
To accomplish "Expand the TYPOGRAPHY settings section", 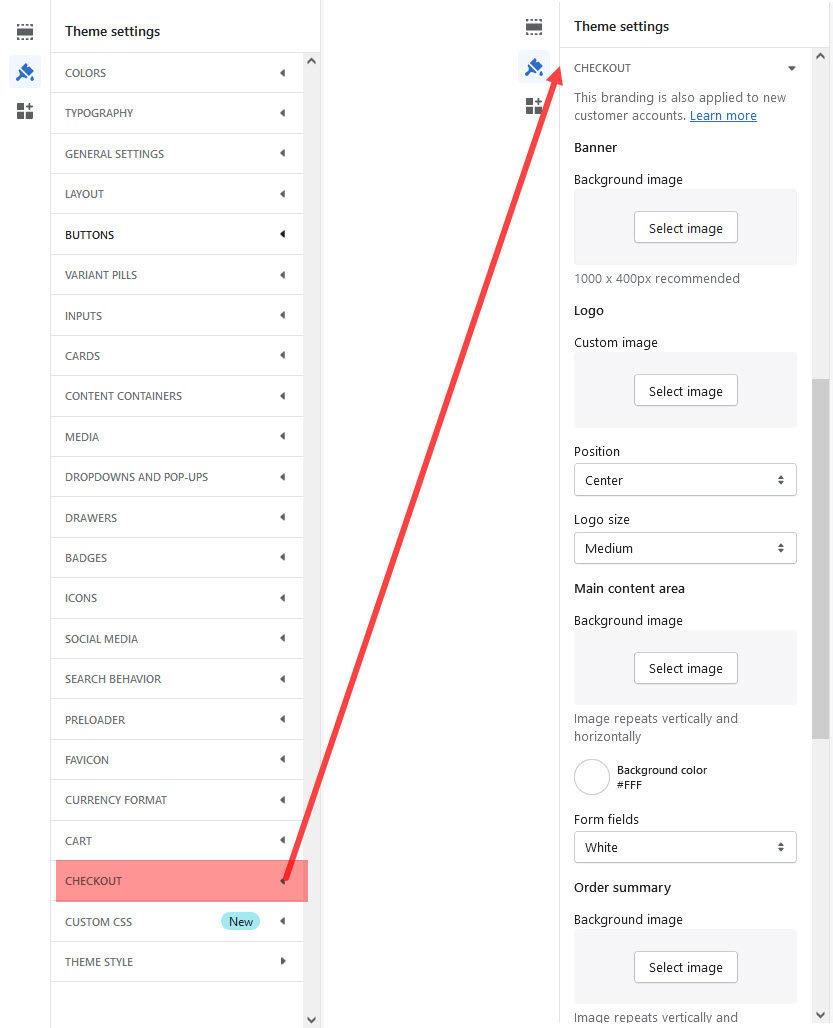I will pos(177,112).
